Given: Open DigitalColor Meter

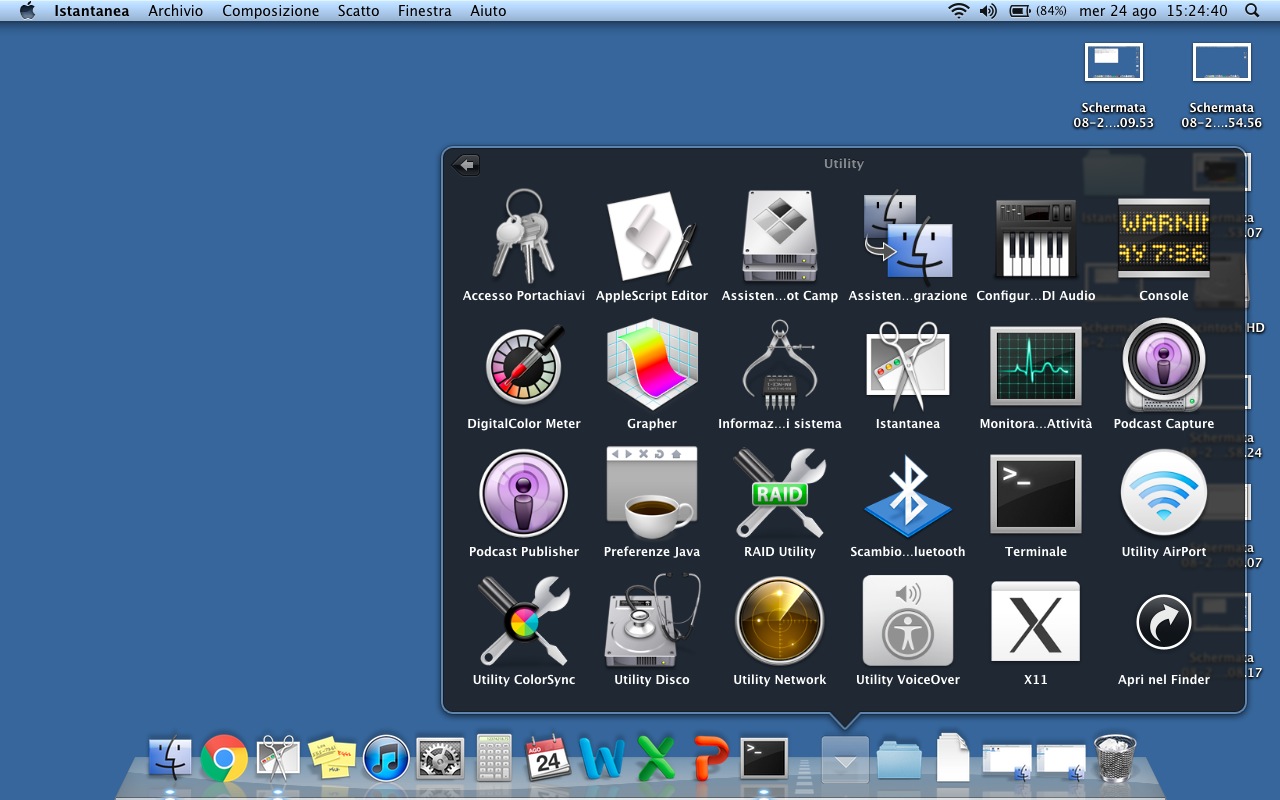Looking at the screenshot, I should 524,364.
